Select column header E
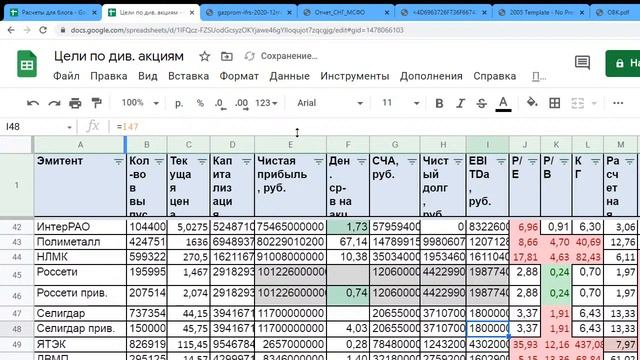 pyautogui.click(x=290, y=144)
